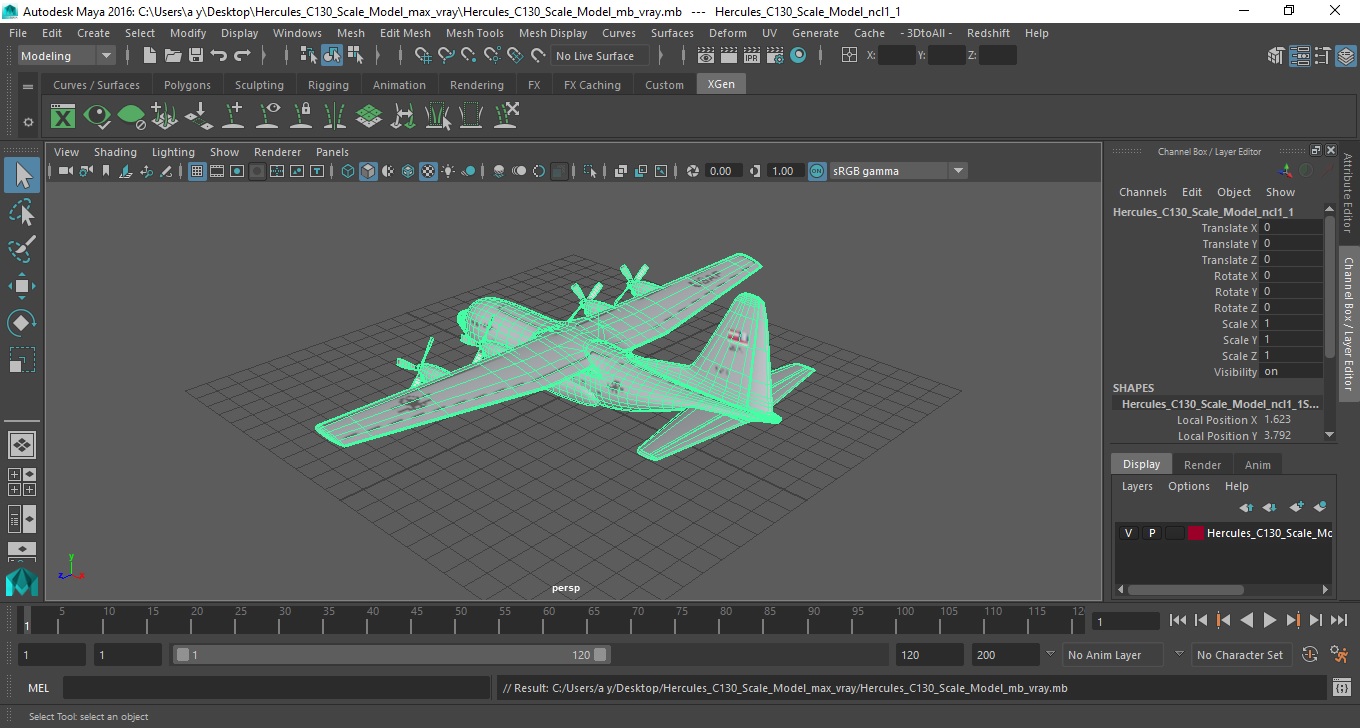The width and height of the screenshot is (1360, 728).
Task: Open the Mesh Tools menu
Action: 475,33
